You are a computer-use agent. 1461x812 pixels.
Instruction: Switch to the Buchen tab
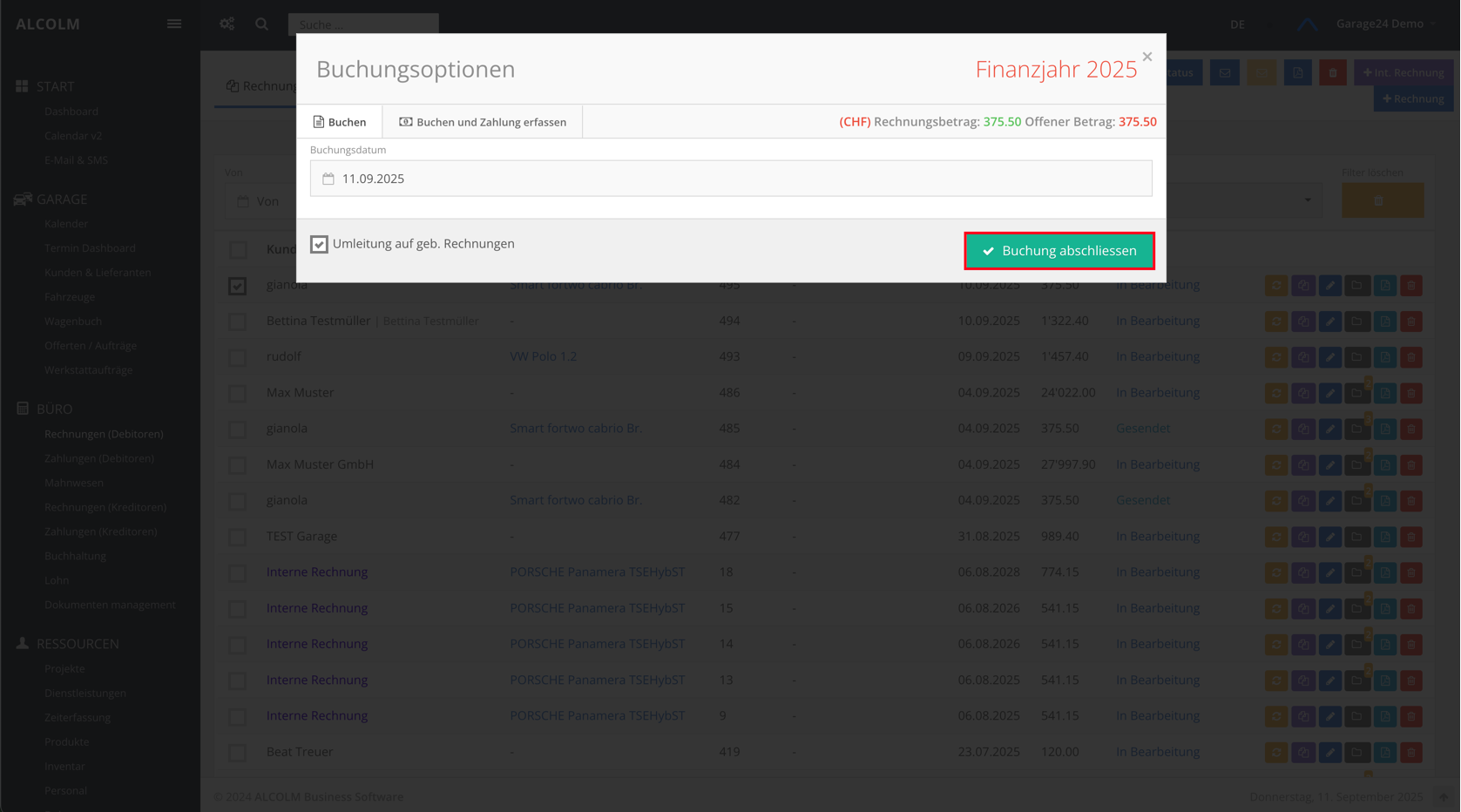pos(340,122)
